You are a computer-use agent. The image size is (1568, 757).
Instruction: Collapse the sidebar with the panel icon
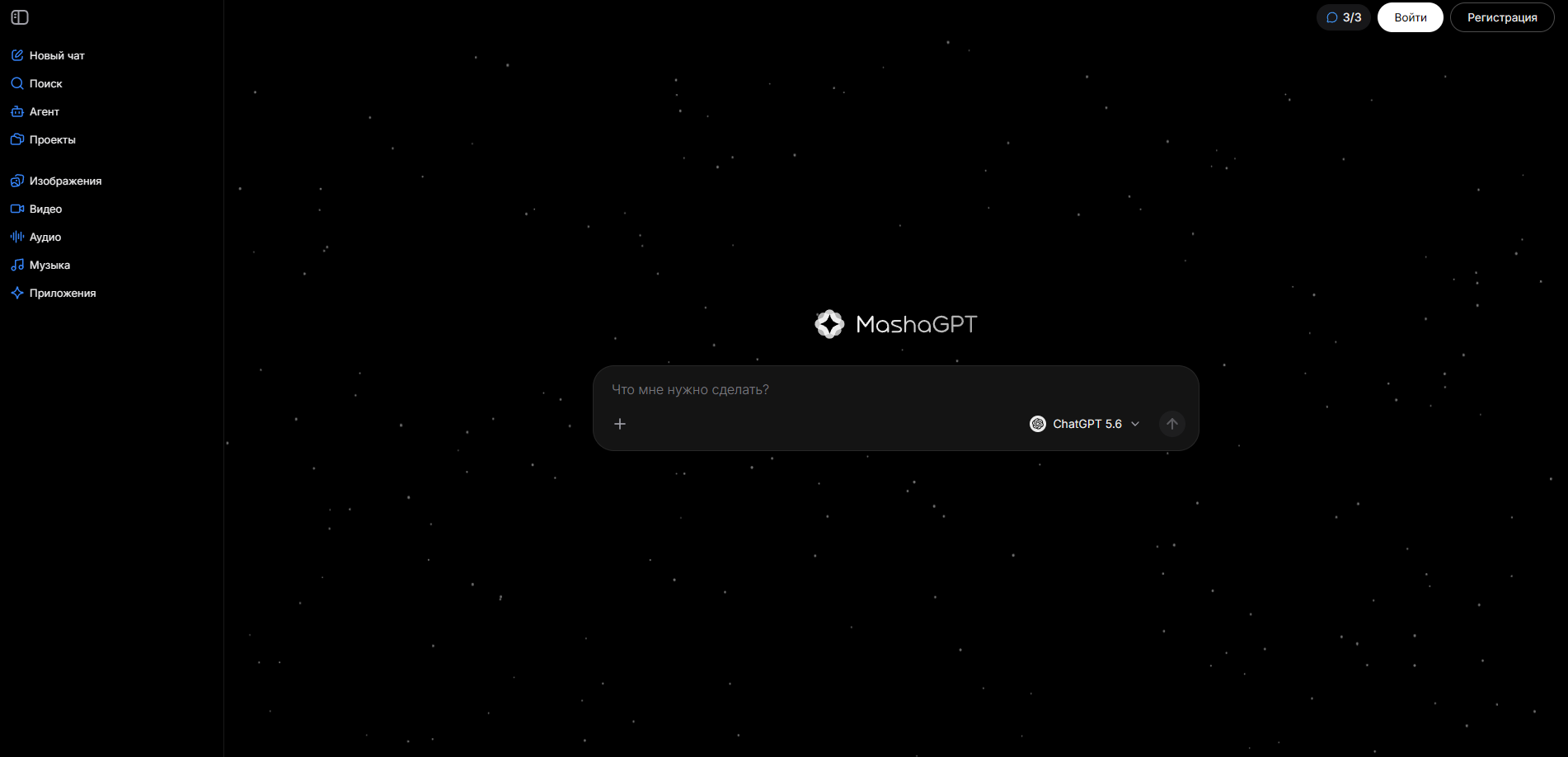(x=20, y=17)
